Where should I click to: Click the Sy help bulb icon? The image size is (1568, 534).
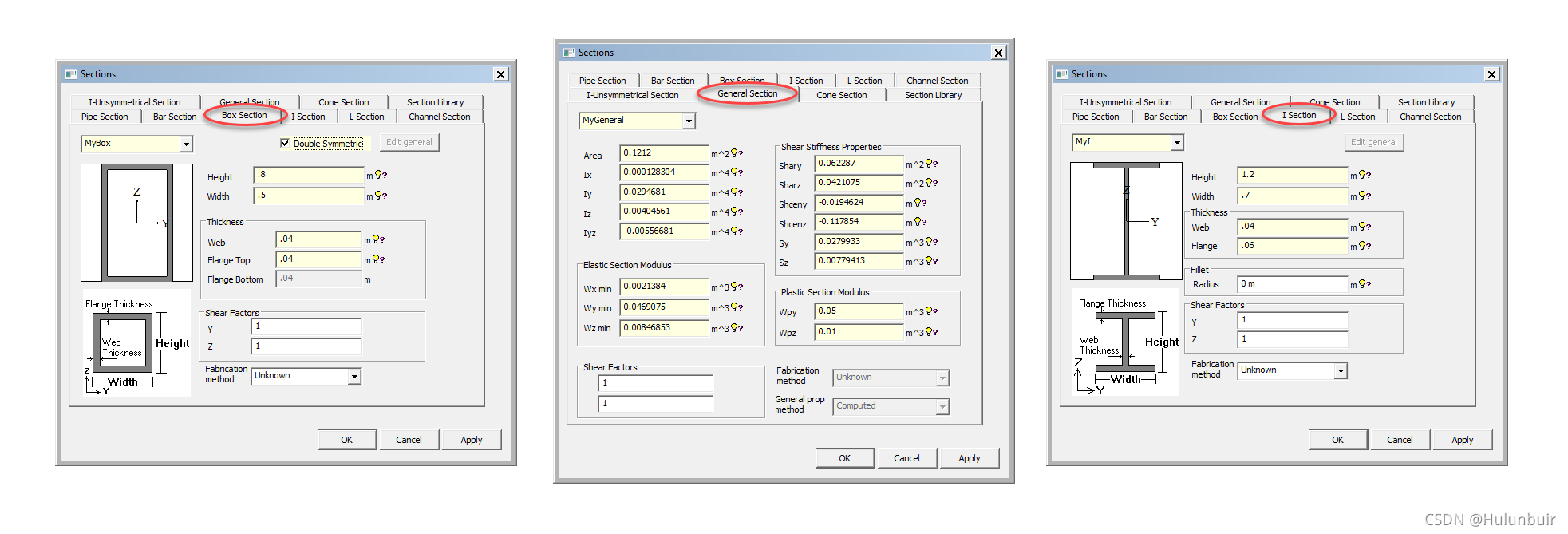pos(932,242)
